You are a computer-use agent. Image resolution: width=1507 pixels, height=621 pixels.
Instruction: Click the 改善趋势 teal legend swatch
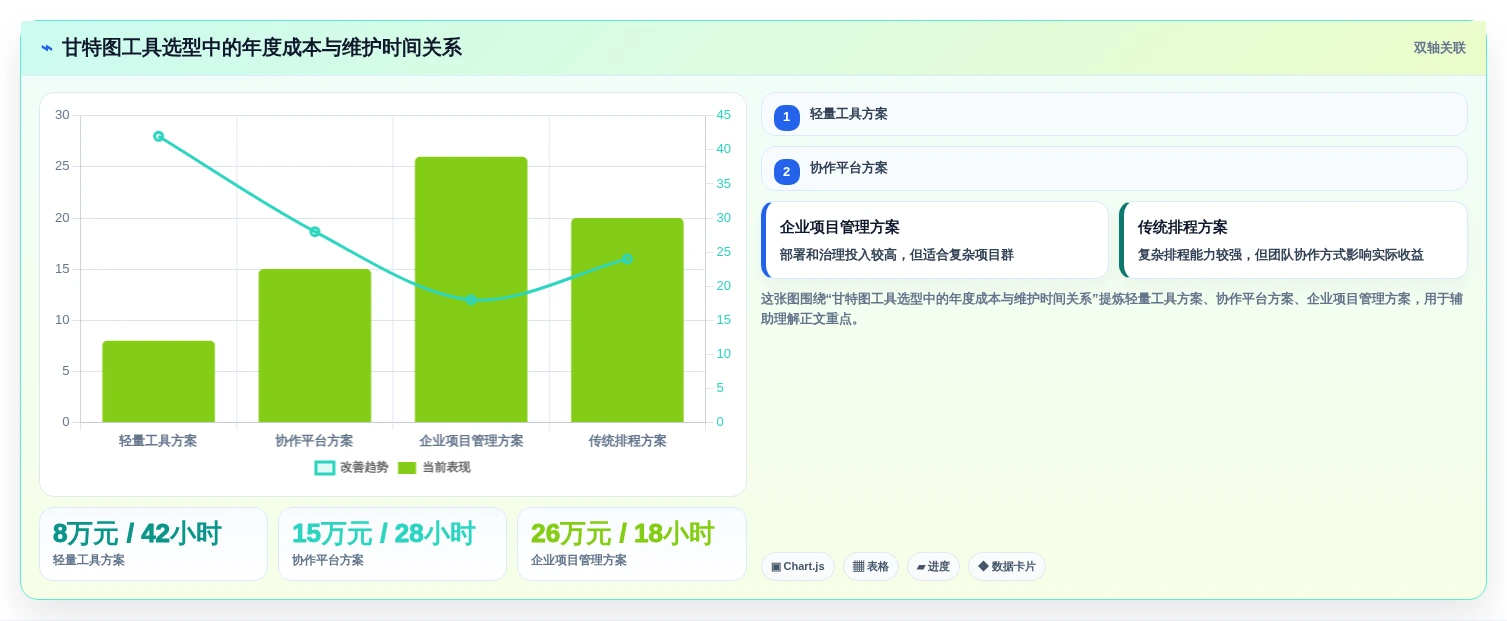click(x=325, y=467)
